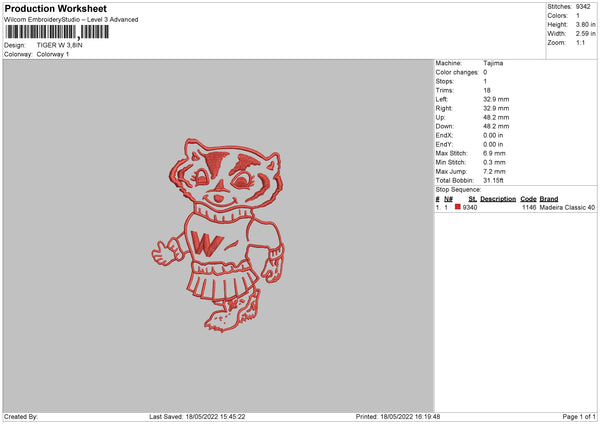Click the Max Jump value '7.2 mm'
Screen dimensions: 600x424
pos(494,171)
